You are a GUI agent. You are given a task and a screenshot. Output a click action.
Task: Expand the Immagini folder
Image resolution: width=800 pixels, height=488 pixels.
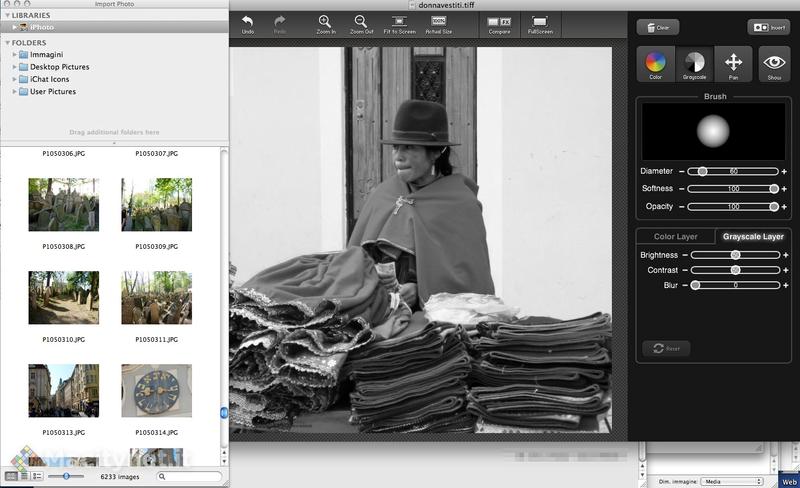tap(15, 54)
